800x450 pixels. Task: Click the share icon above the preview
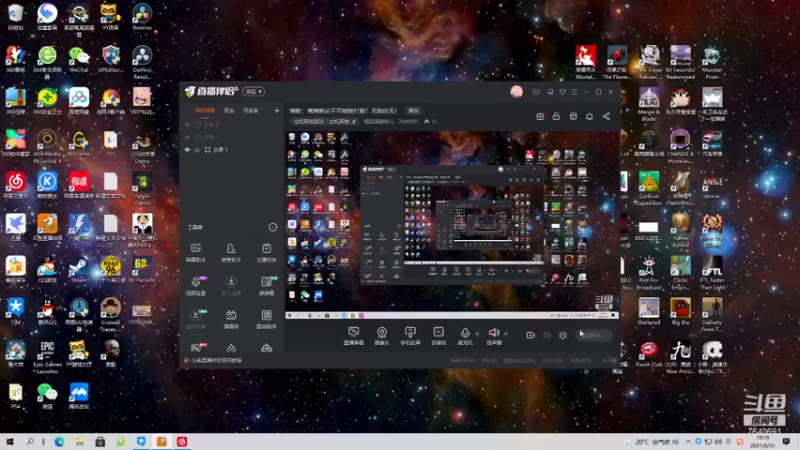[606, 116]
